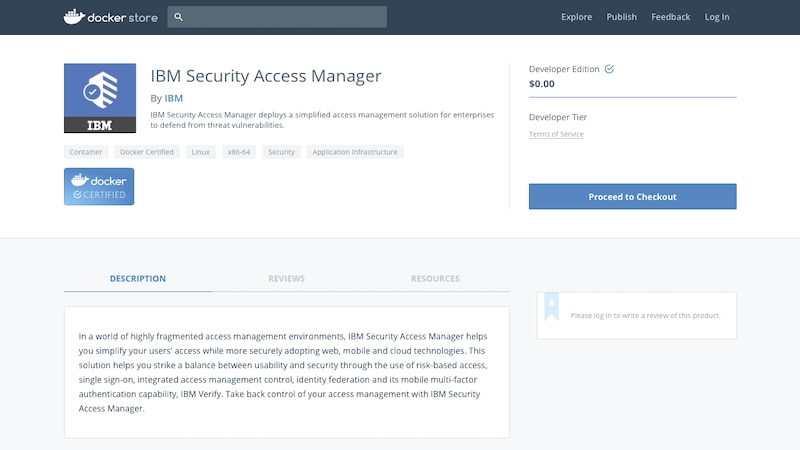Select the Docker Certified tag
Viewport: 800px width, 450px height.
pyautogui.click(x=147, y=152)
